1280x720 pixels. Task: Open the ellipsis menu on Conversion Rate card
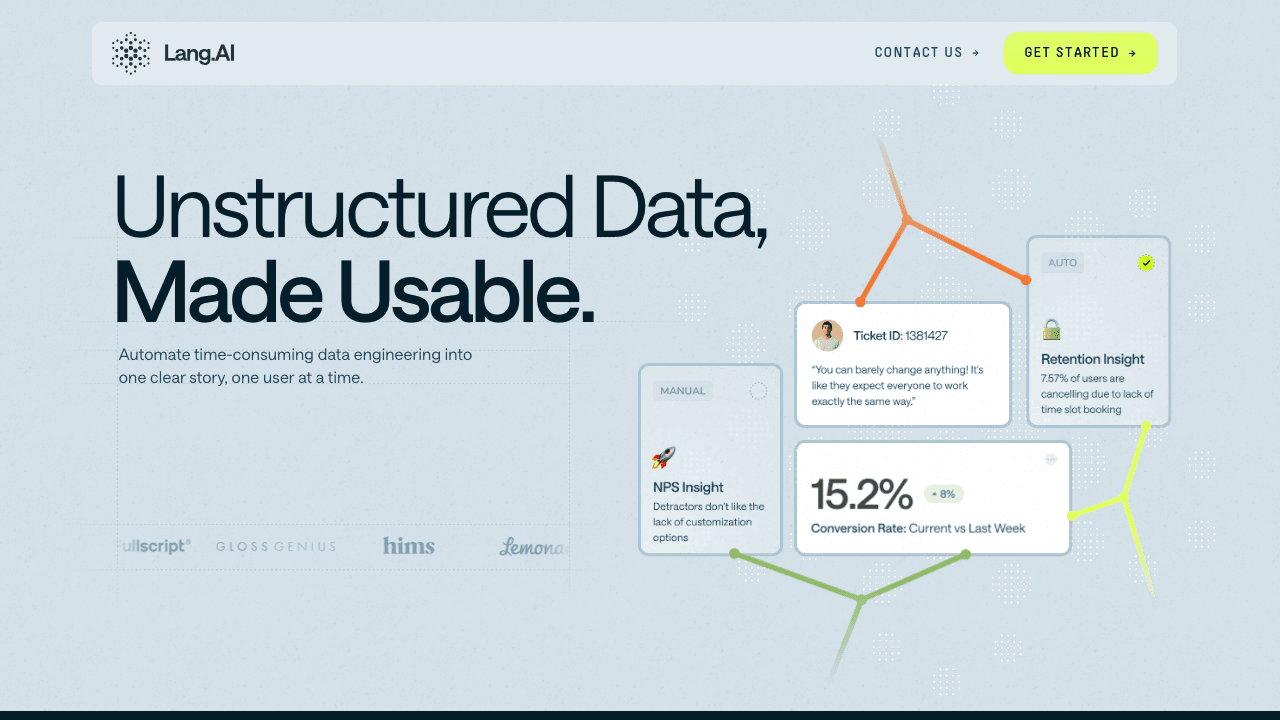tap(1051, 459)
